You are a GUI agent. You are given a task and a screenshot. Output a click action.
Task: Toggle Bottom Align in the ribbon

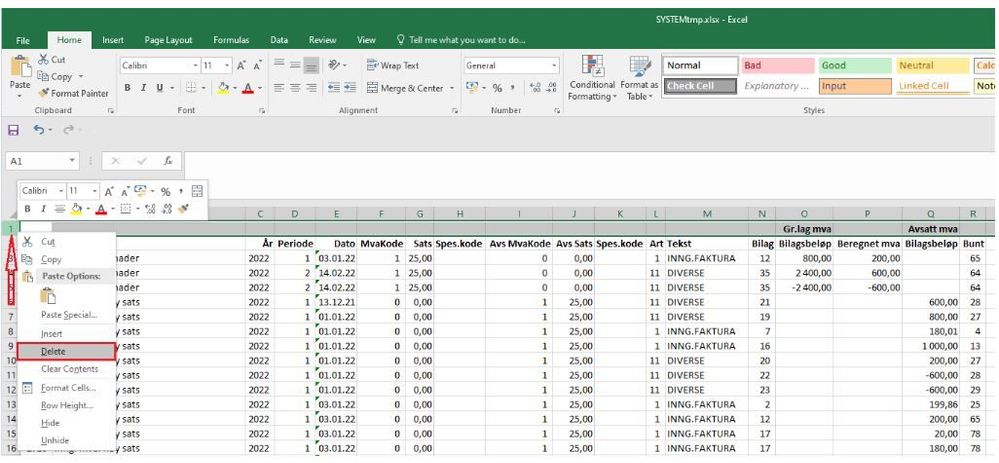pyautogui.click(x=311, y=65)
